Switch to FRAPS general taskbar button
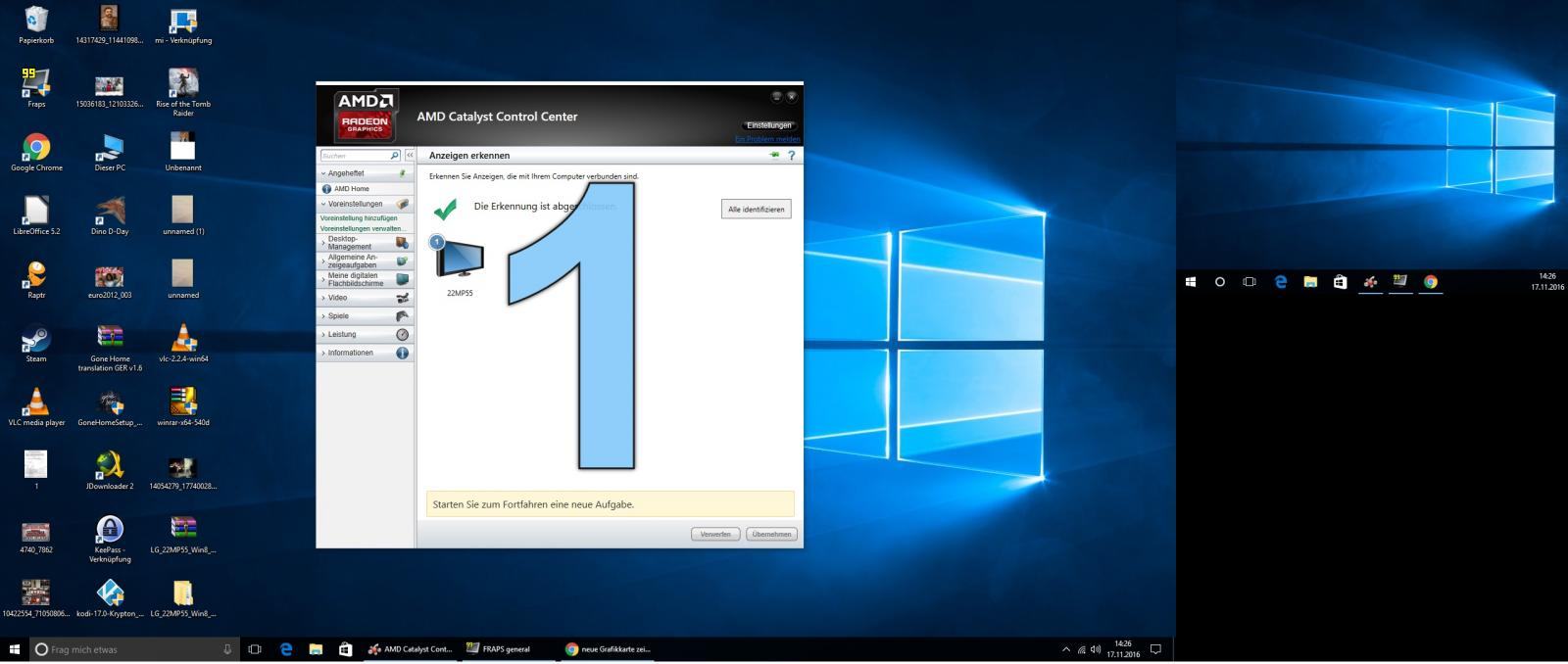The width and height of the screenshot is (1568, 664). [507, 648]
